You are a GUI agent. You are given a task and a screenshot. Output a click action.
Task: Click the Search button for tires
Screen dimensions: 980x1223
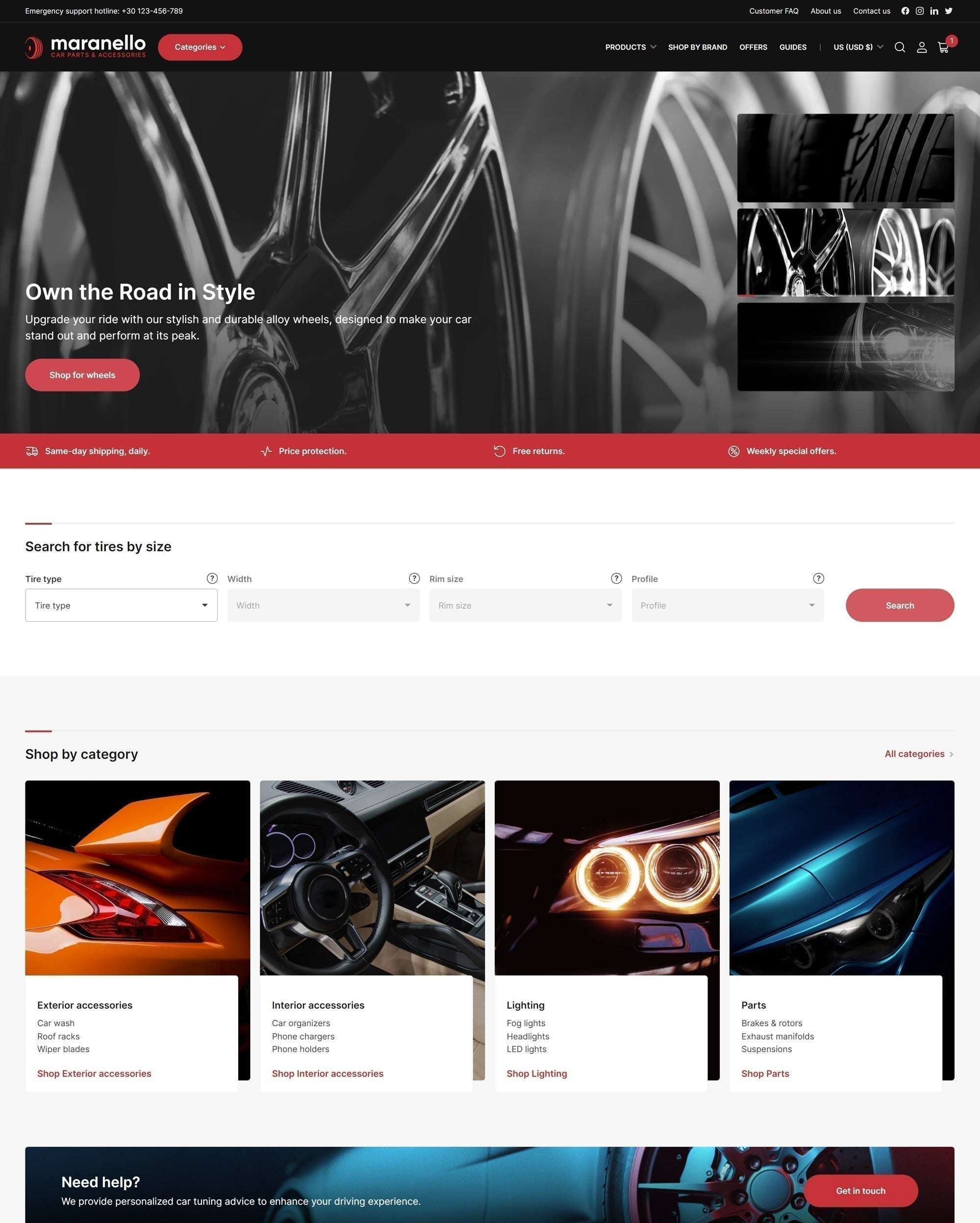point(899,605)
